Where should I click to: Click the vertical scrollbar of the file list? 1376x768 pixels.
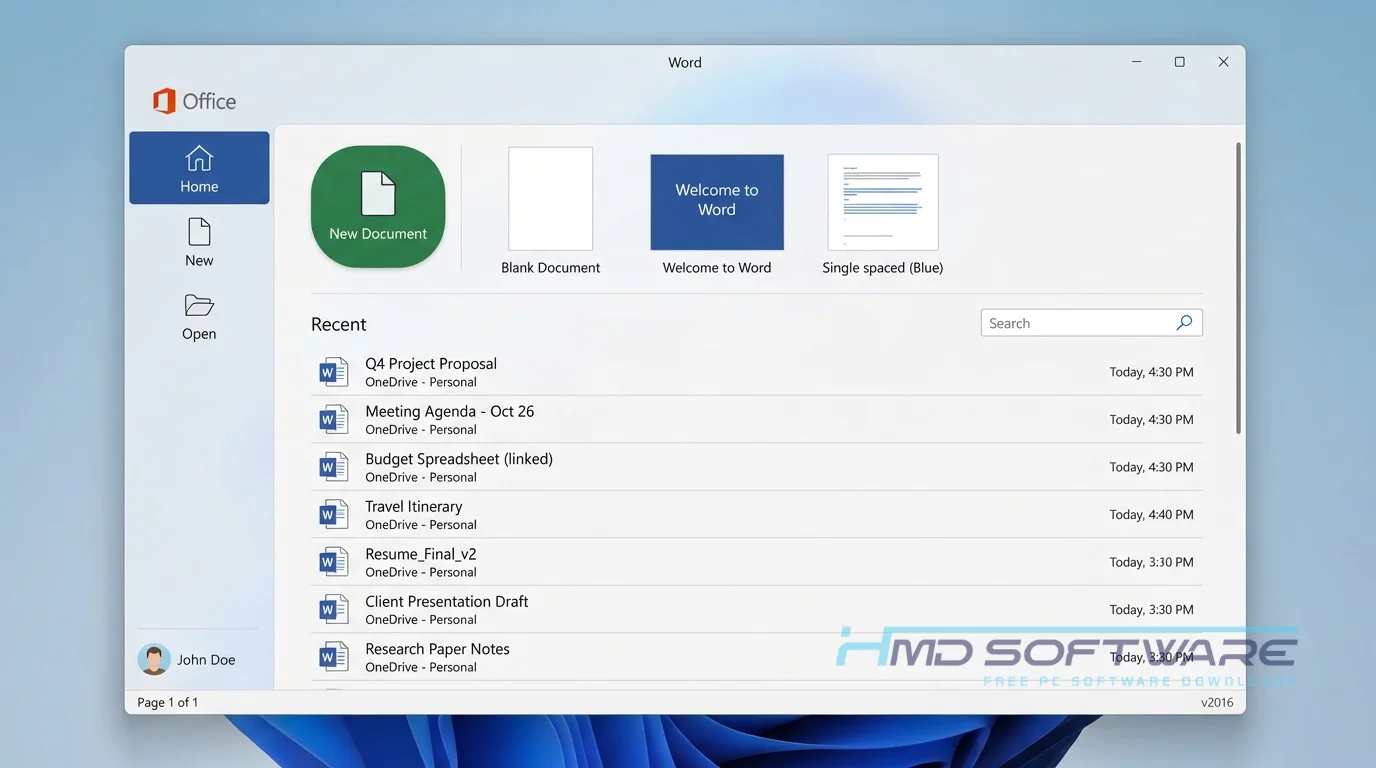point(1239,288)
